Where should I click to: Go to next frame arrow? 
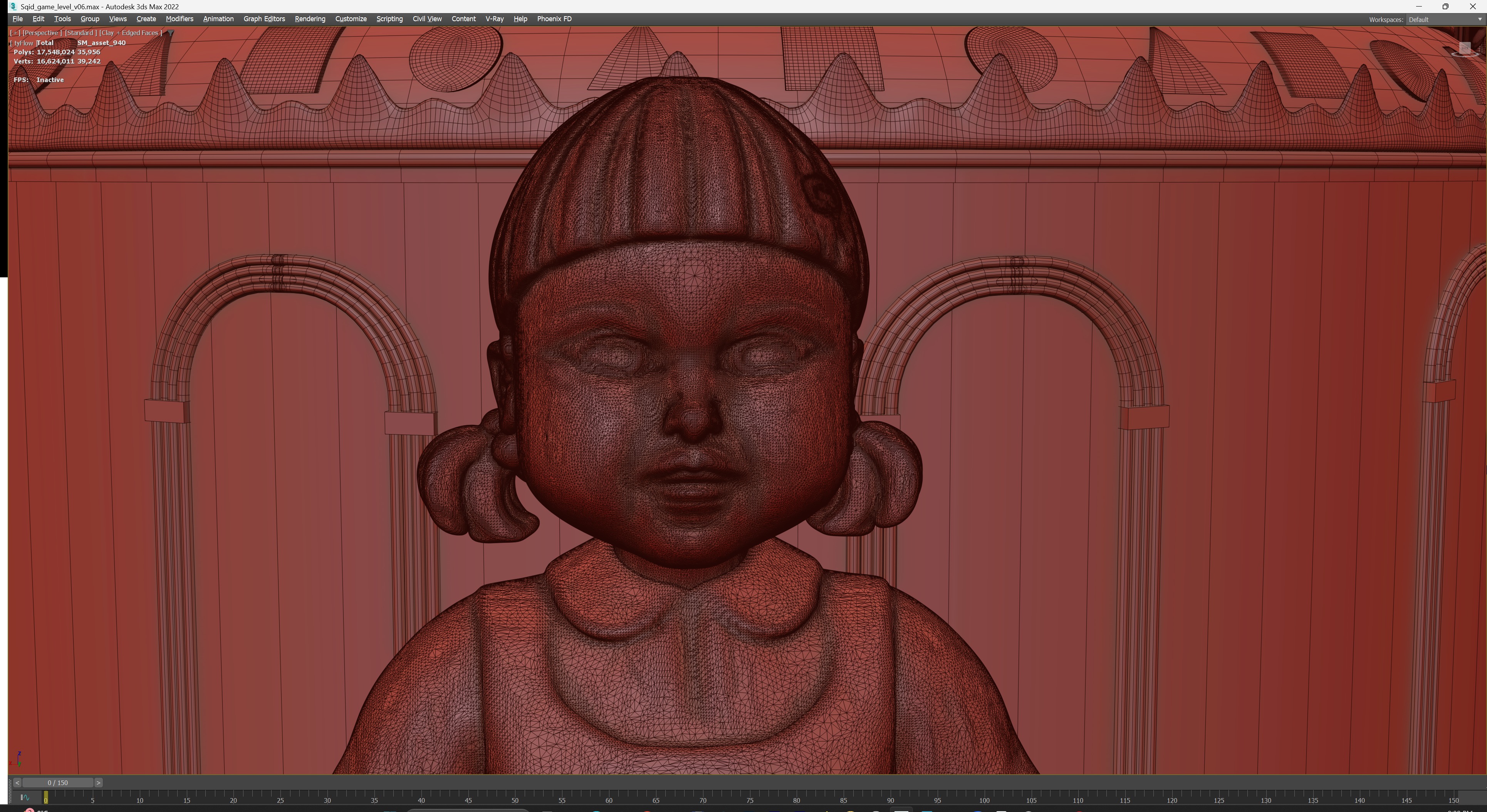coord(99,783)
